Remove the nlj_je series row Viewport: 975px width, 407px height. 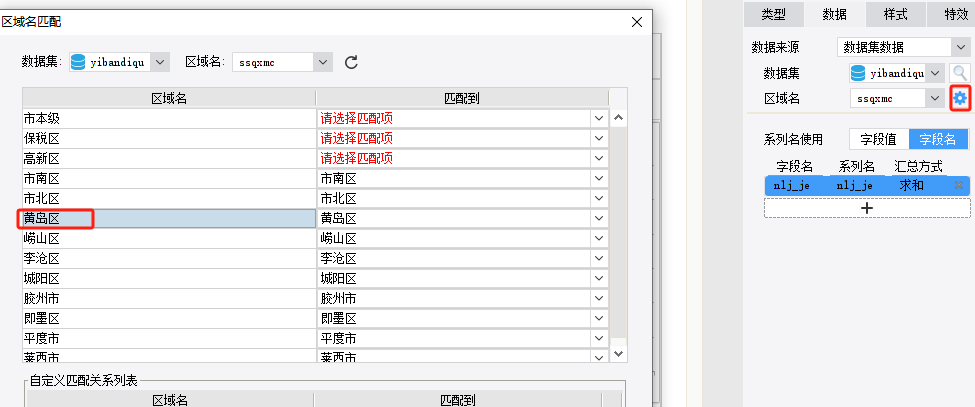tap(959, 185)
